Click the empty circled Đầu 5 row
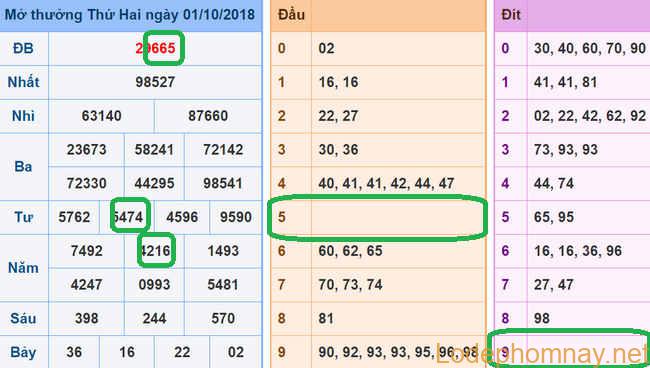 [x=378, y=217]
